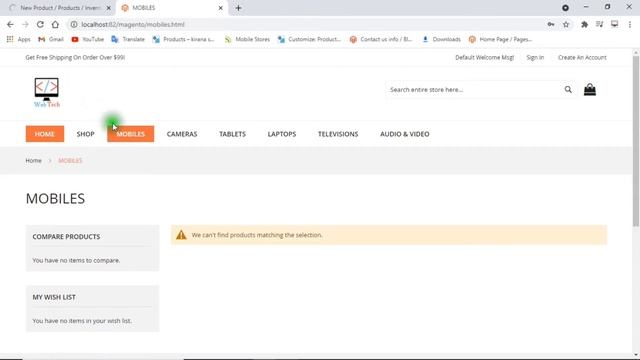Click Create An Account link
This screenshot has height=360, width=640.
[x=582, y=58]
